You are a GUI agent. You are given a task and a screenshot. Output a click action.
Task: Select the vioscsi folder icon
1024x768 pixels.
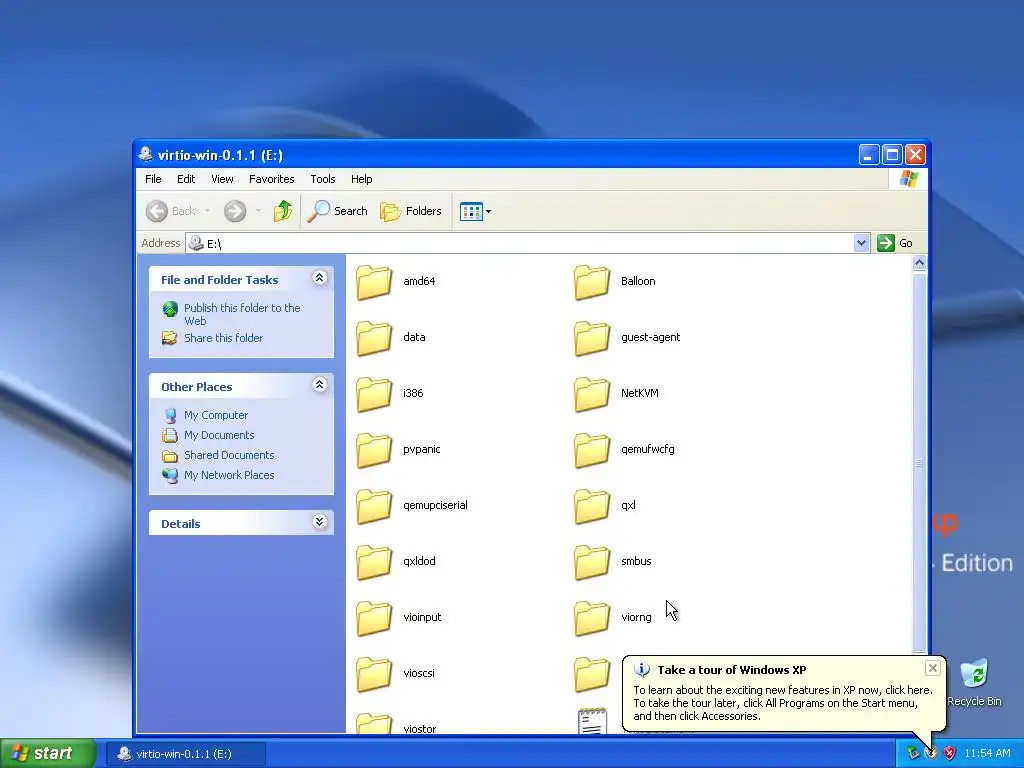pos(374,675)
